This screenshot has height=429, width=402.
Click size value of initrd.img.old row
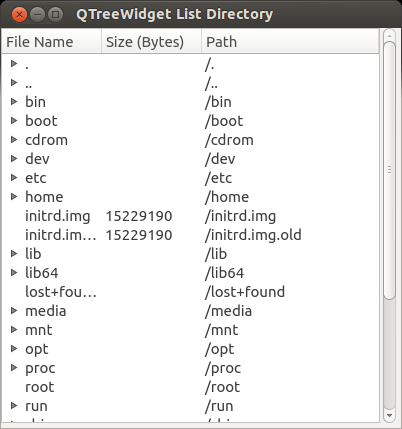click(139, 235)
